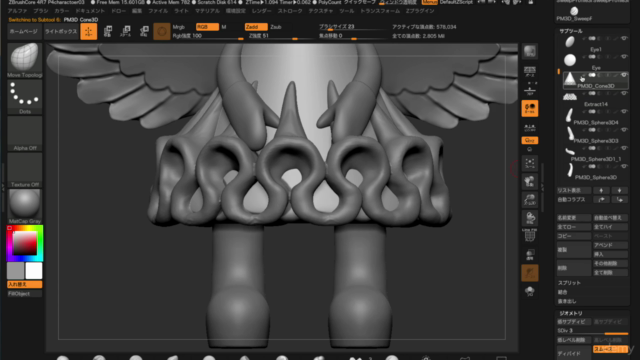
Task: Click the 入れ替え swap colors button
Action: coord(24,284)
